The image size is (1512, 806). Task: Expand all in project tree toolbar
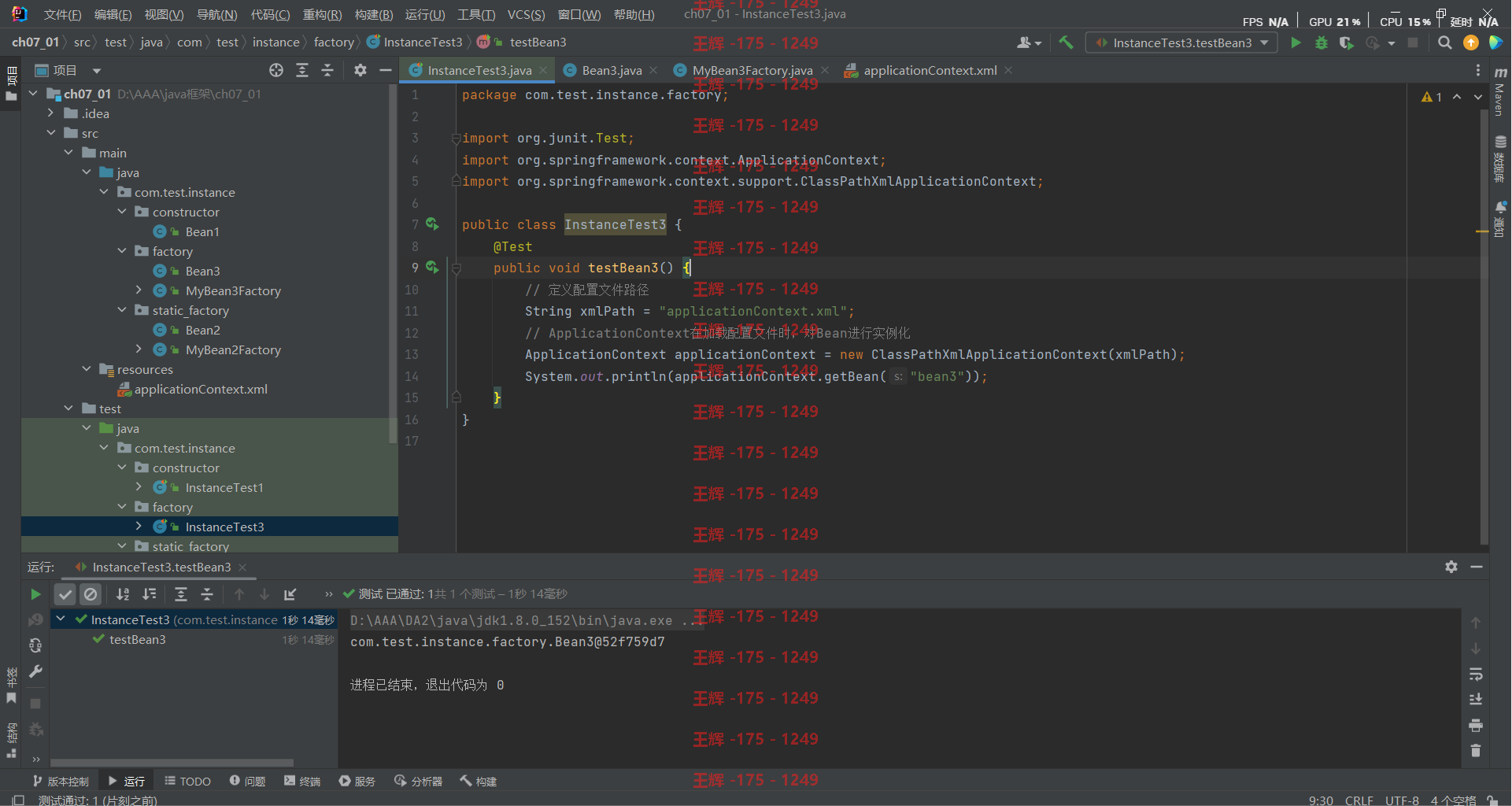(301, 71)
